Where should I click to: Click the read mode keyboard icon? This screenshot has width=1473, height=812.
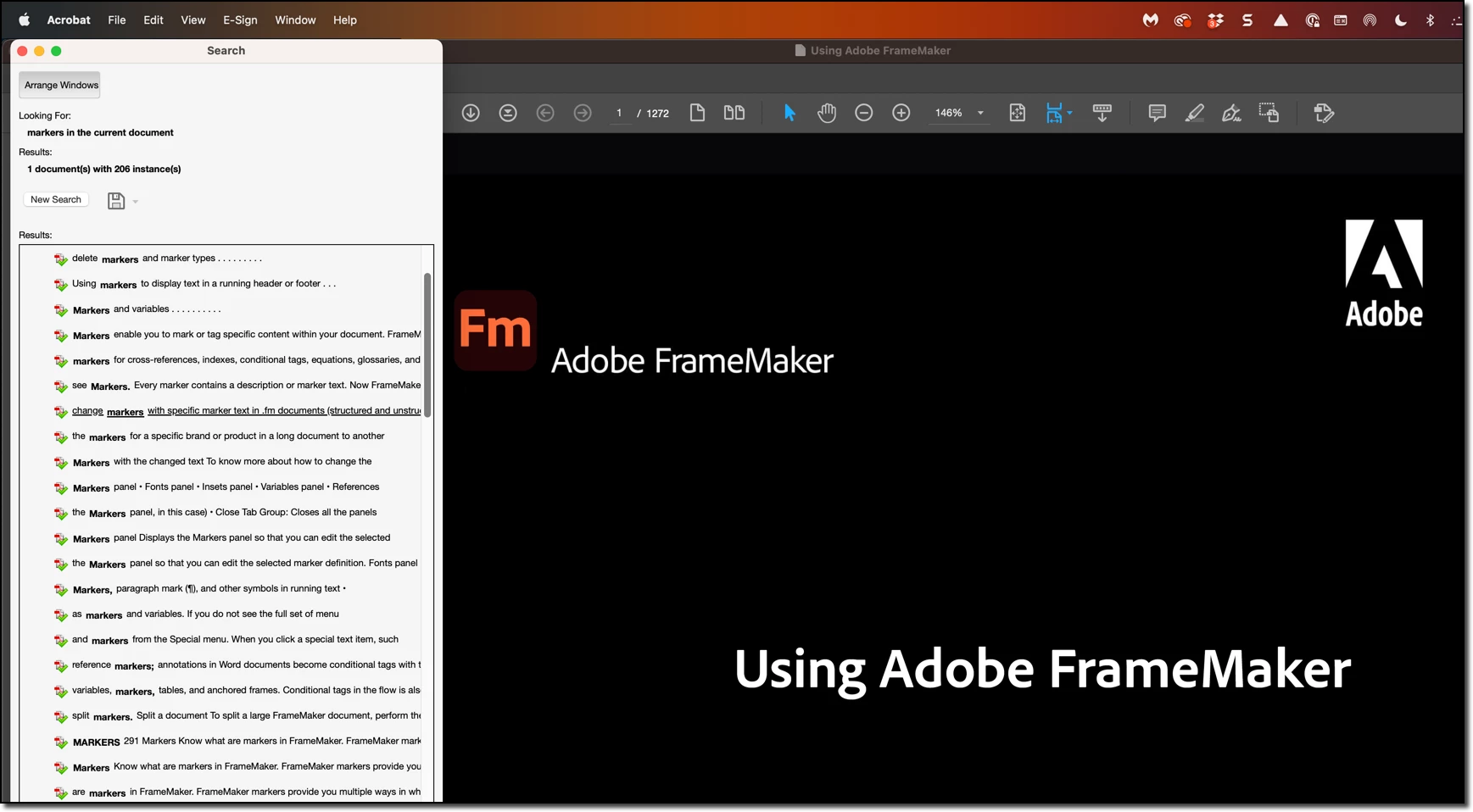pos(1102,113)
